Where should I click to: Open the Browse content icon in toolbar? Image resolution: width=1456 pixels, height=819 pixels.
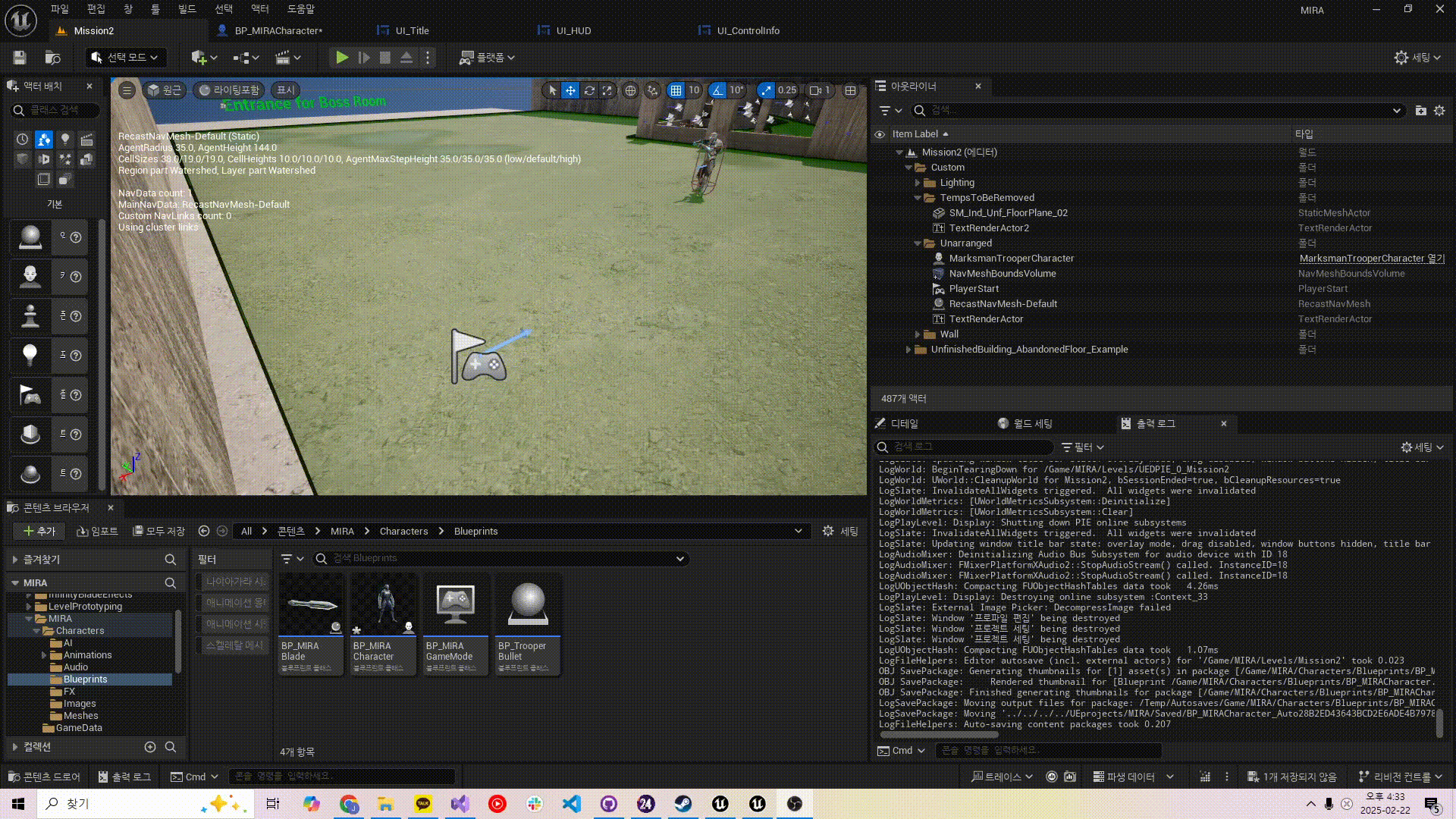[52, 58]
